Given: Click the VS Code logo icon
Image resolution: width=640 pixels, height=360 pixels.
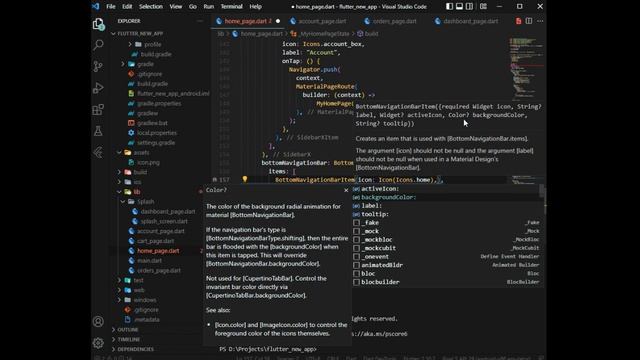Looking at the screenshot, I should pos(96,7).
